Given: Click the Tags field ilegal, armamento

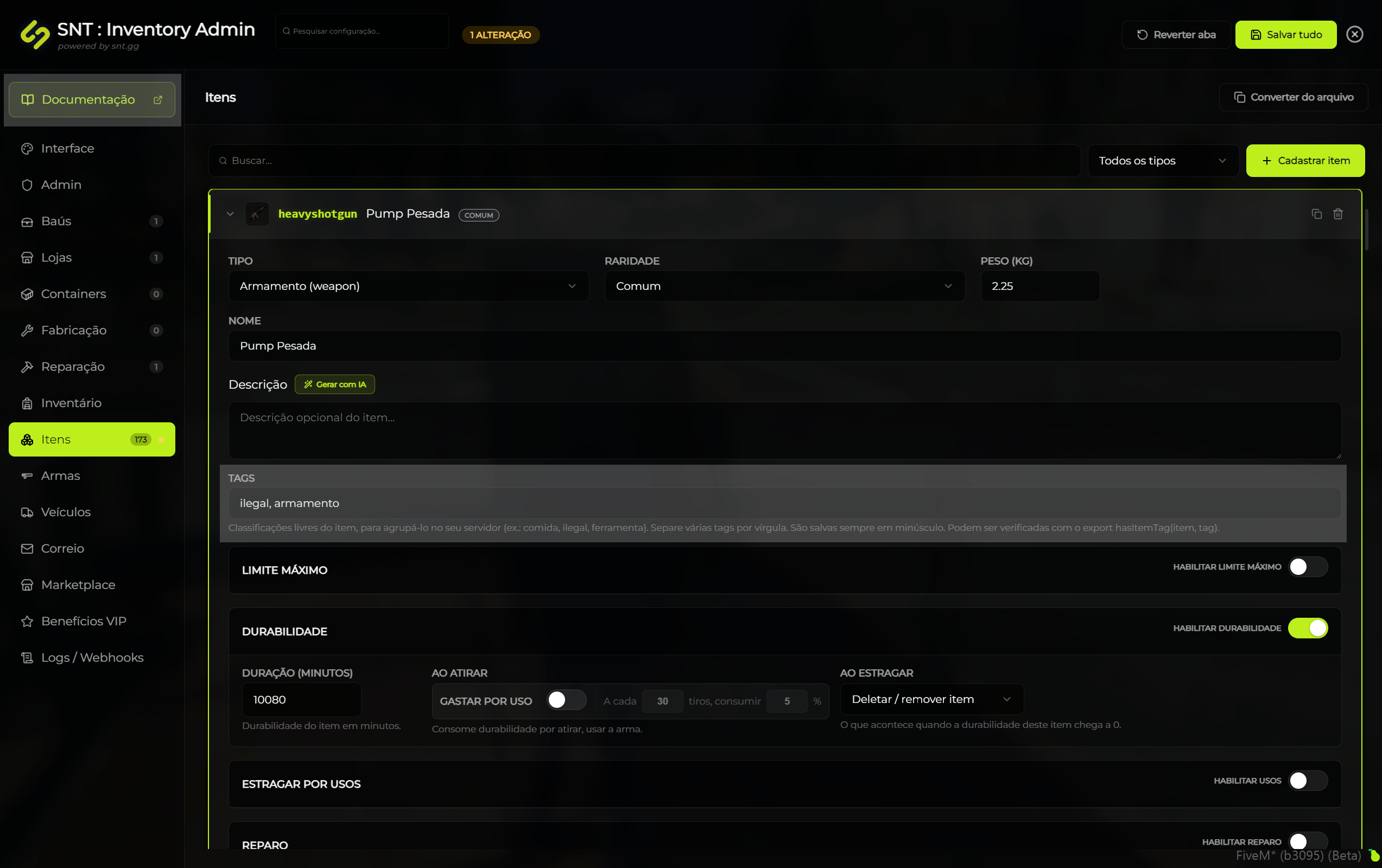Looking at the screenshot, I should (x=784, y=503).
